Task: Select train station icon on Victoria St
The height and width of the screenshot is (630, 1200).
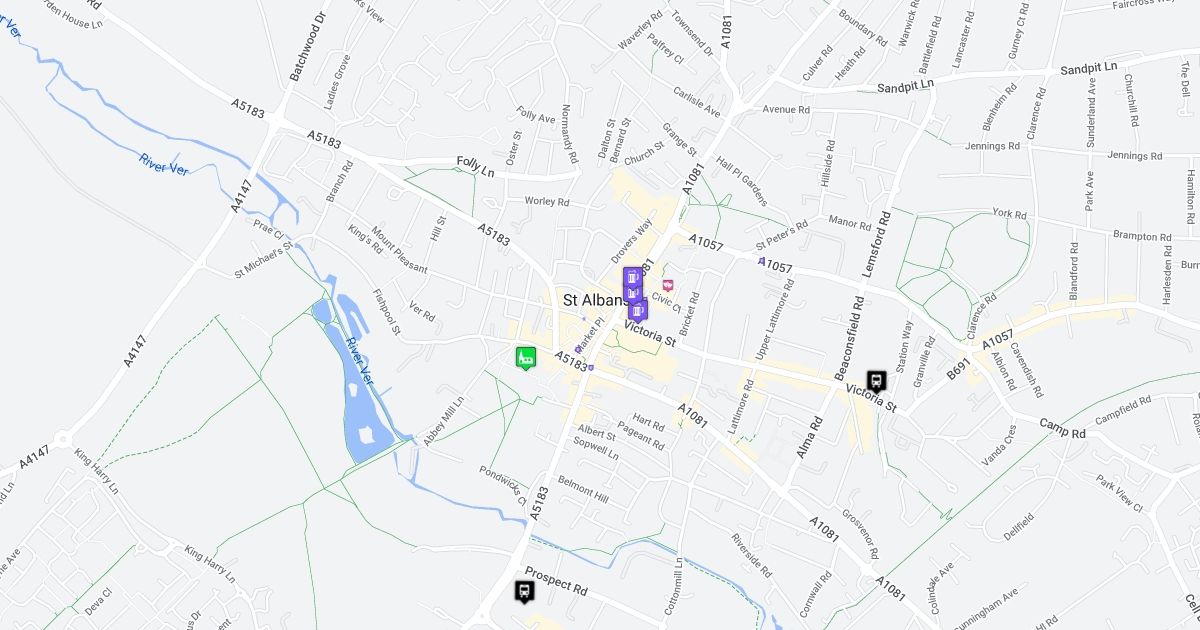Action: pyautogui.click(x=876, y=381)
